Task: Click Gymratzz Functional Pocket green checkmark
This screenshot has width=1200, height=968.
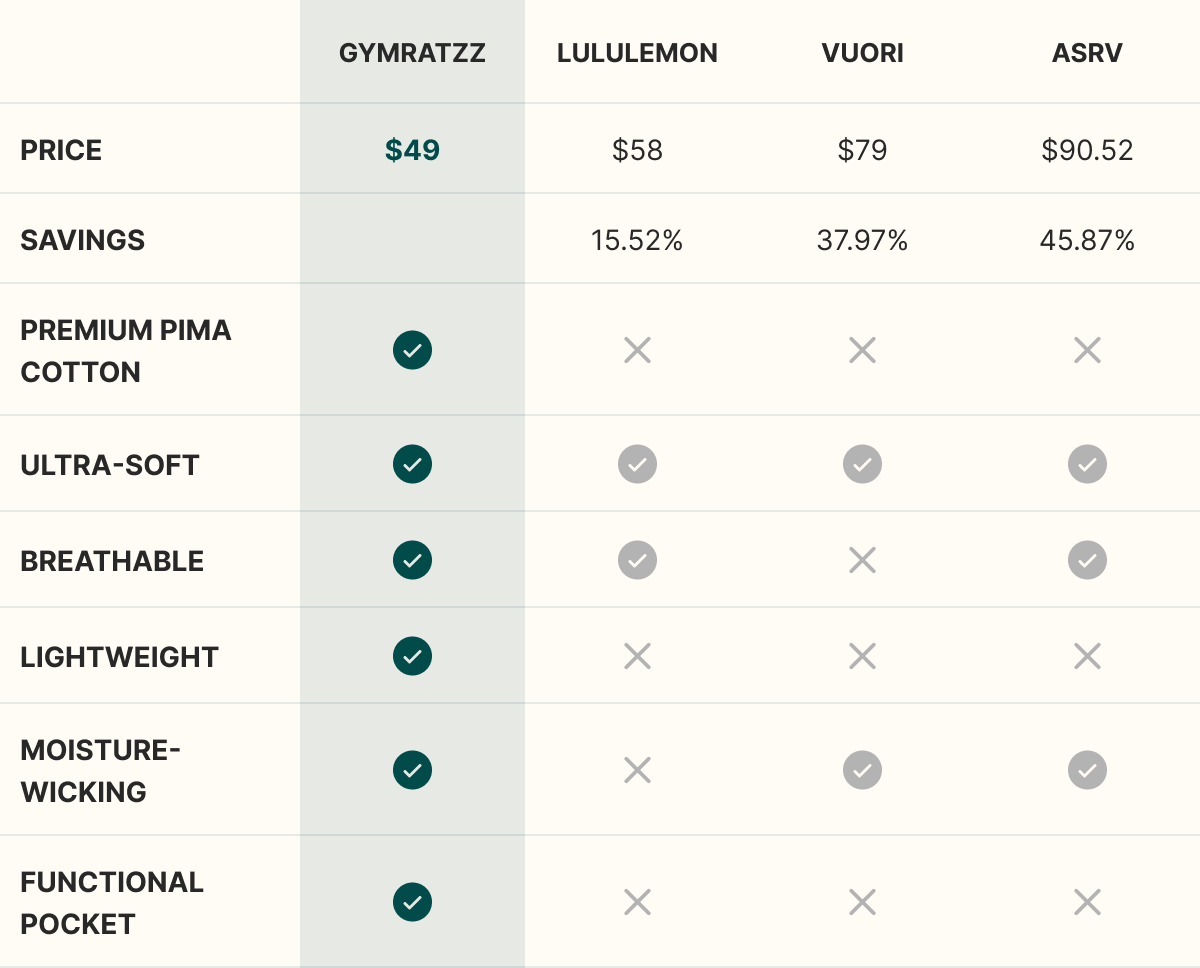Action: [x=412, y=902]
